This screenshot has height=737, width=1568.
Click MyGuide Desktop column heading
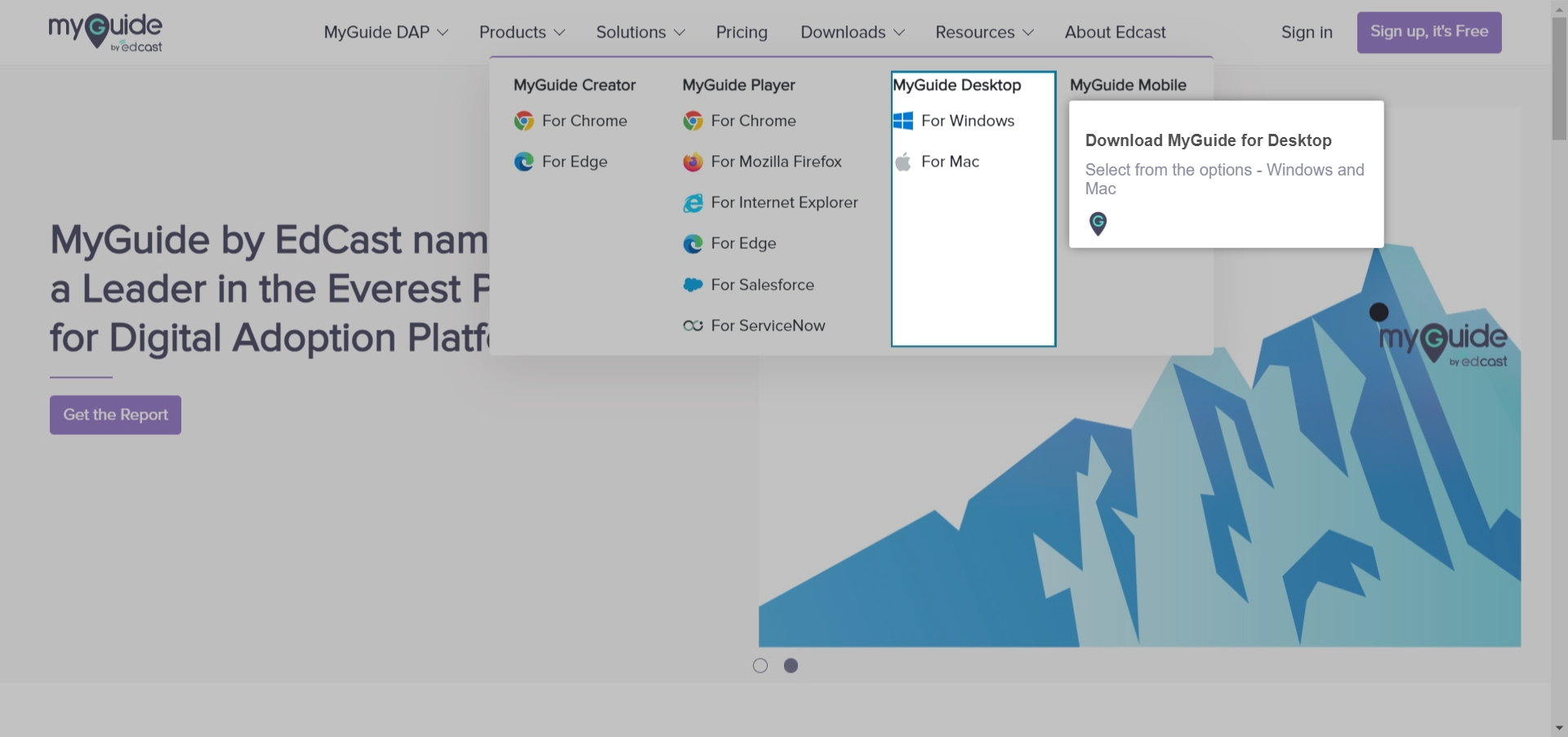pos(957,85)
